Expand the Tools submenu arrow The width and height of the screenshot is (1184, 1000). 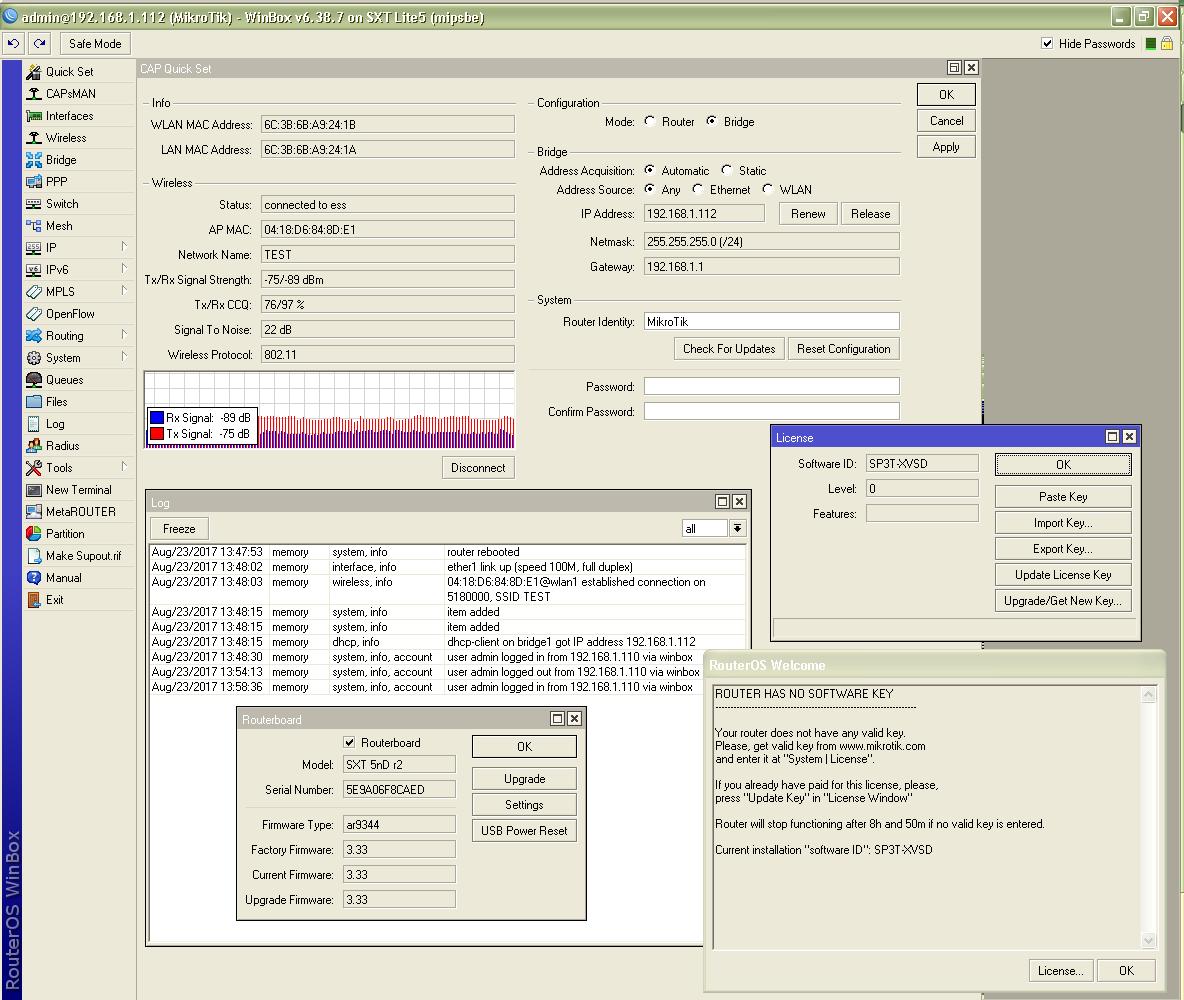click(125, 467)
